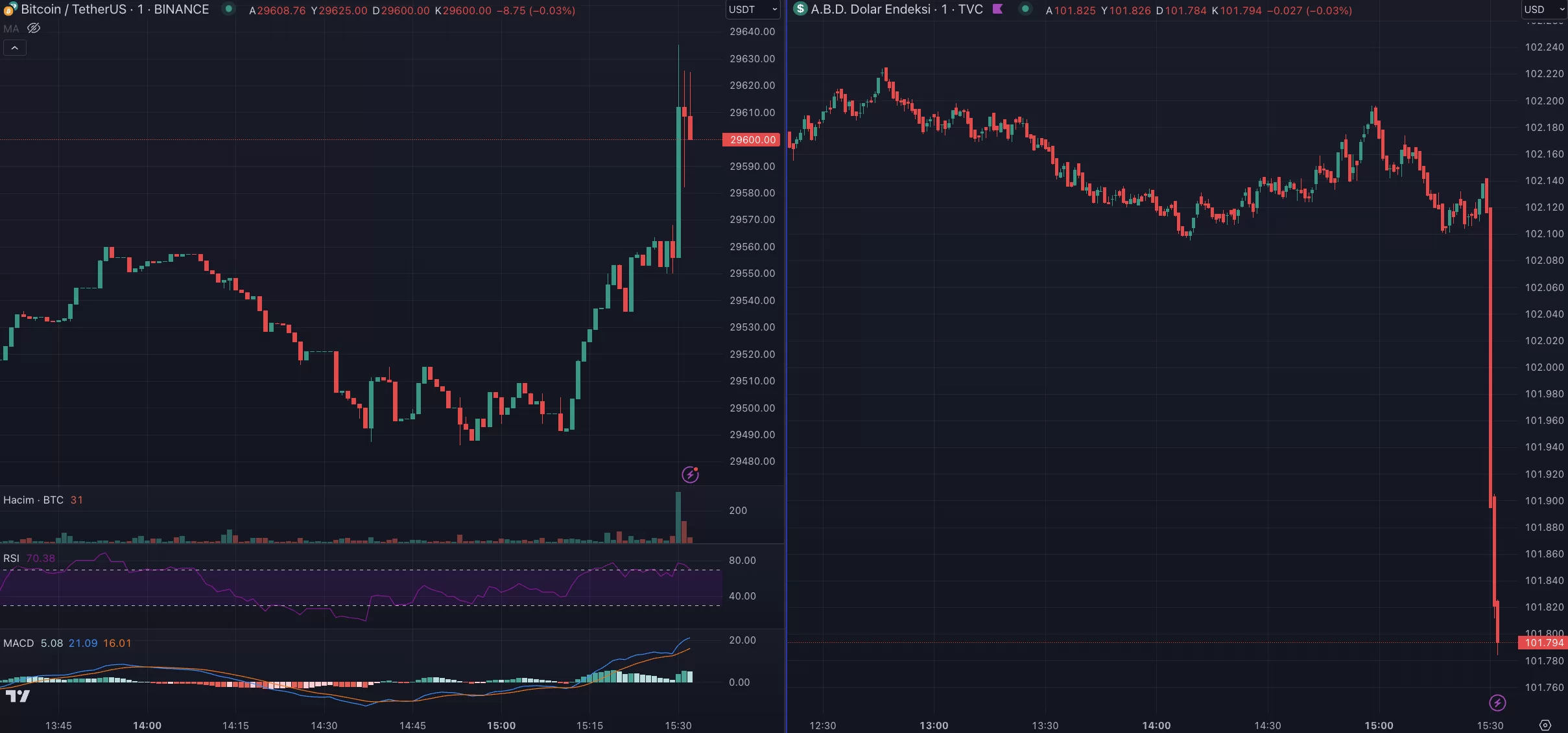Toggle visibility of the MA indicator

click(34, 29)
